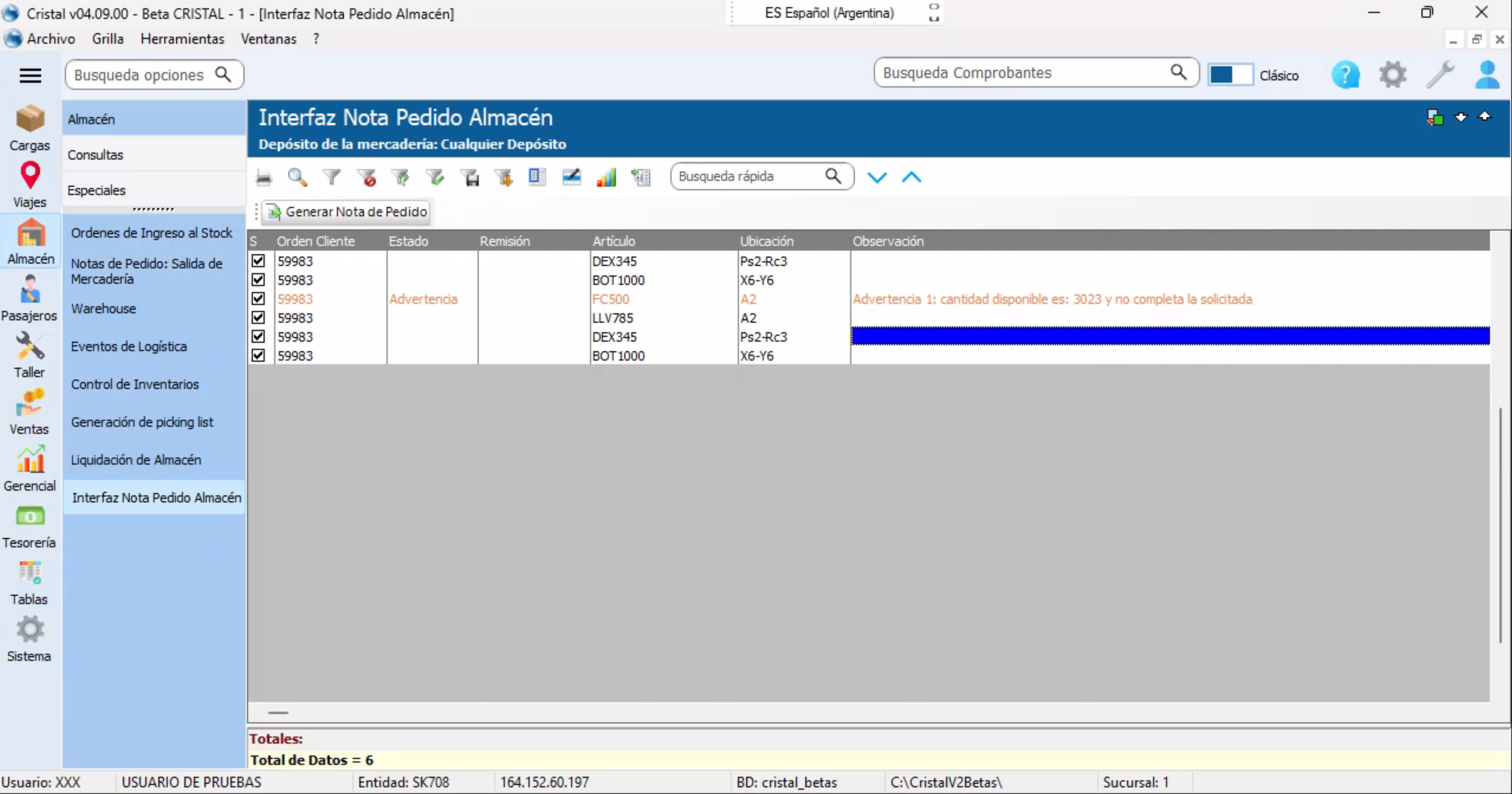Switch to the Consultas tab
The image size is (1512, 794).
coord(95,154)
